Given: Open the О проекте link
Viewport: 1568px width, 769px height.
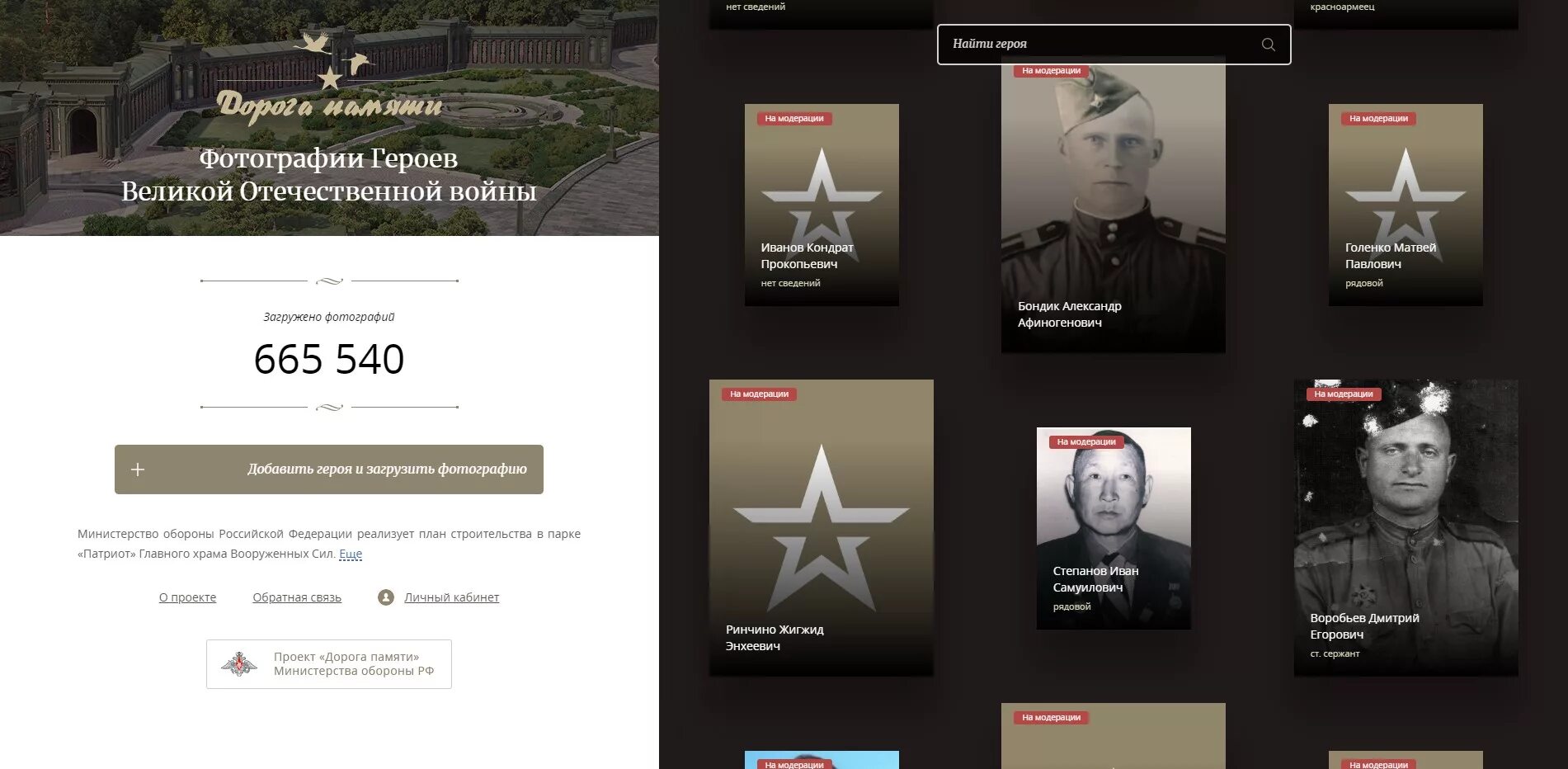Looking at the screenshot, I should pyautogui.click(x=187, y=597).
